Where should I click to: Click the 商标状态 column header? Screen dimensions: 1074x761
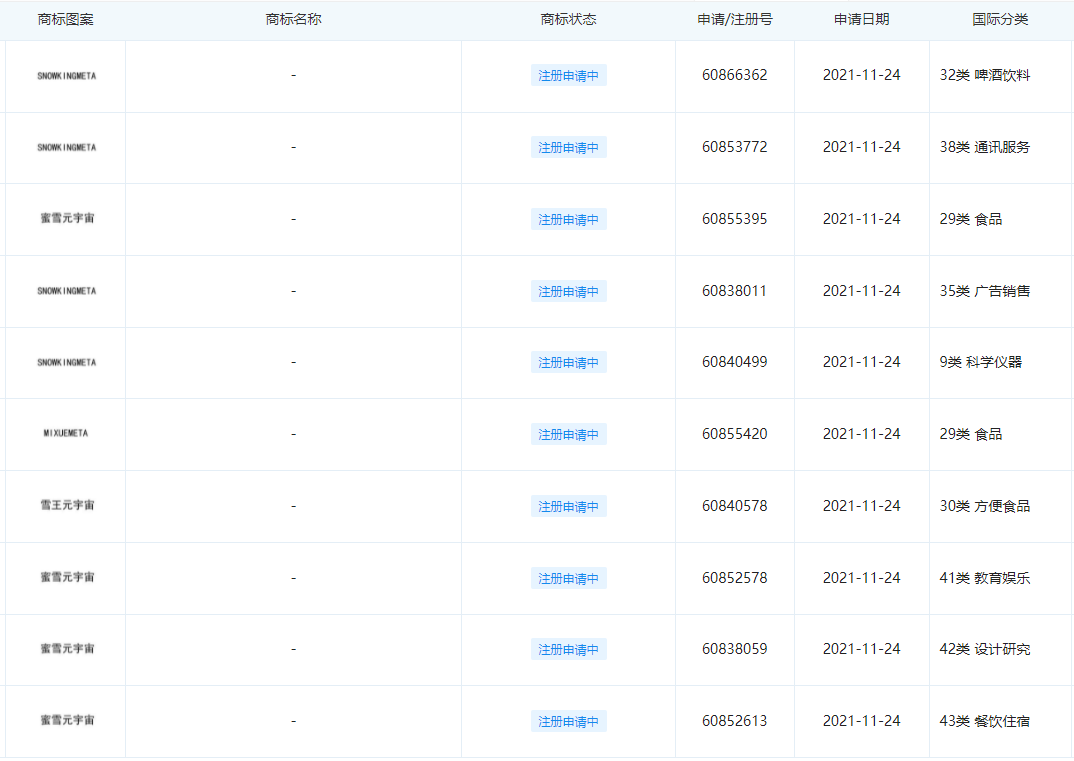coord(568,20)
